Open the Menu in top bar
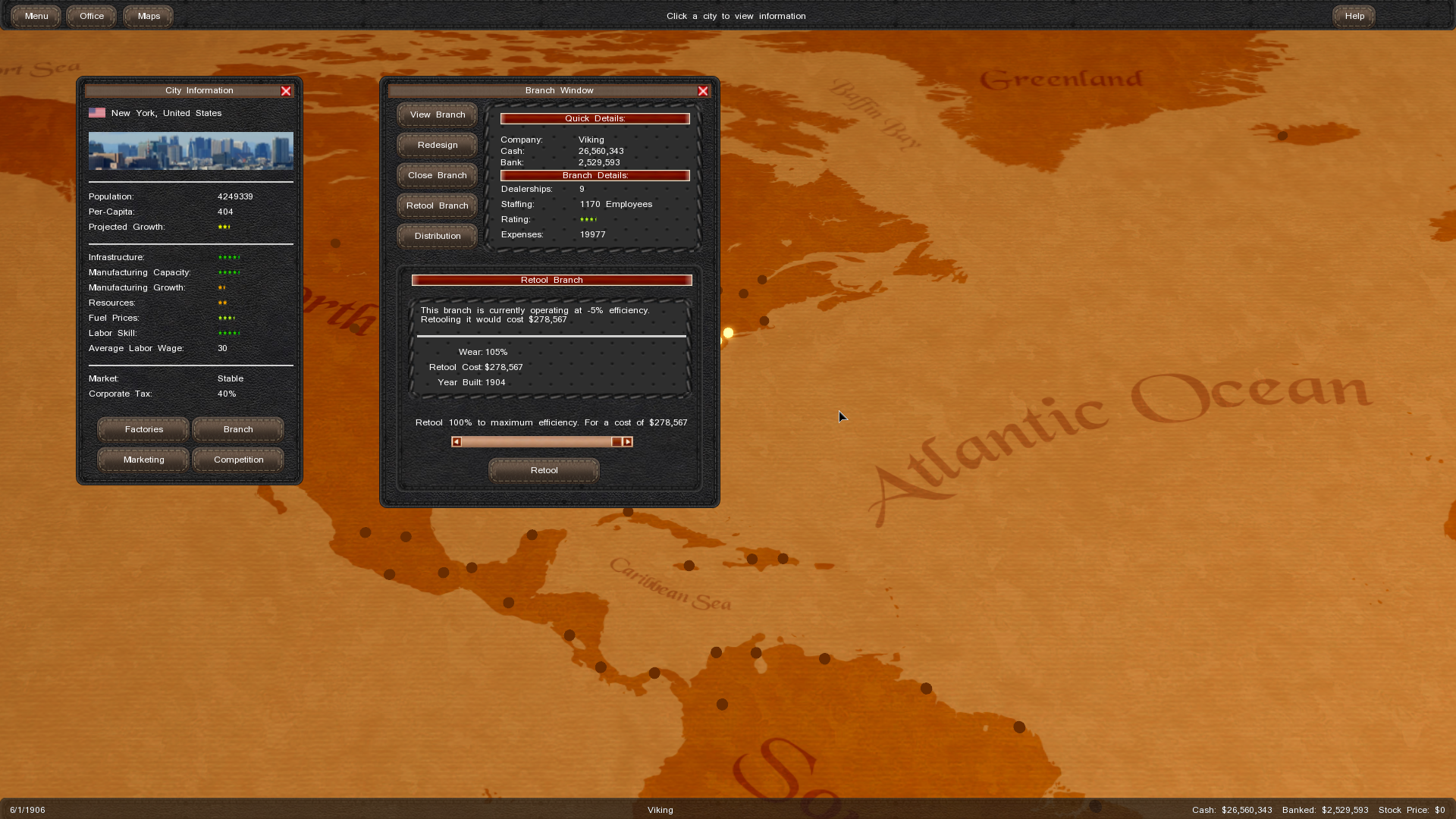1456x819 pixels. tap(36, 16)
